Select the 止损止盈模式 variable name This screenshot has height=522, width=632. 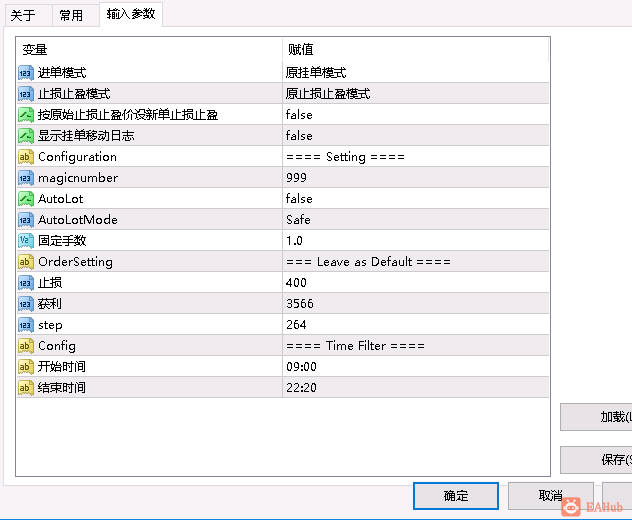point(74,94)
